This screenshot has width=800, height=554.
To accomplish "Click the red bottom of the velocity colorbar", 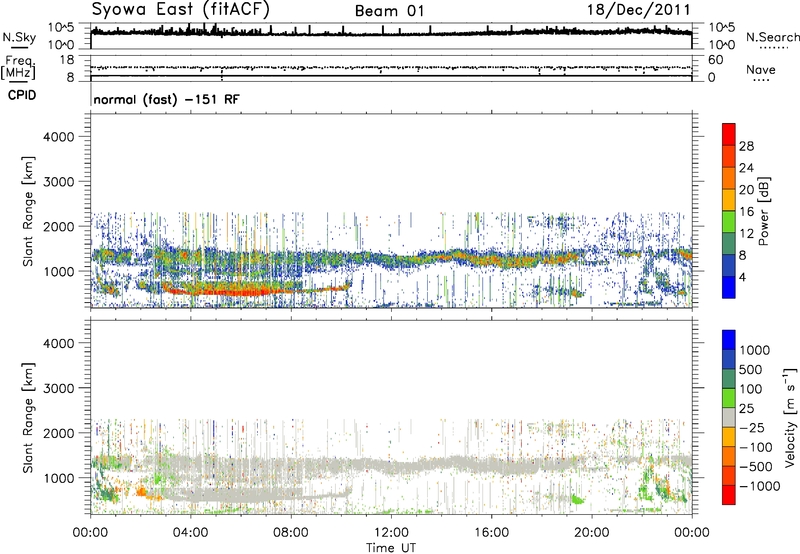I will 729,495.
